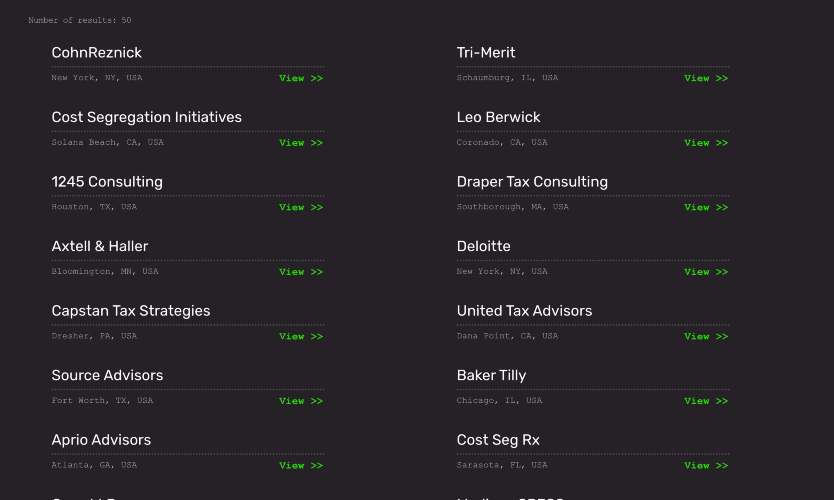834x500 pixels.
Task: Click the Tri-Merit company title
Action: pos(486,53)
